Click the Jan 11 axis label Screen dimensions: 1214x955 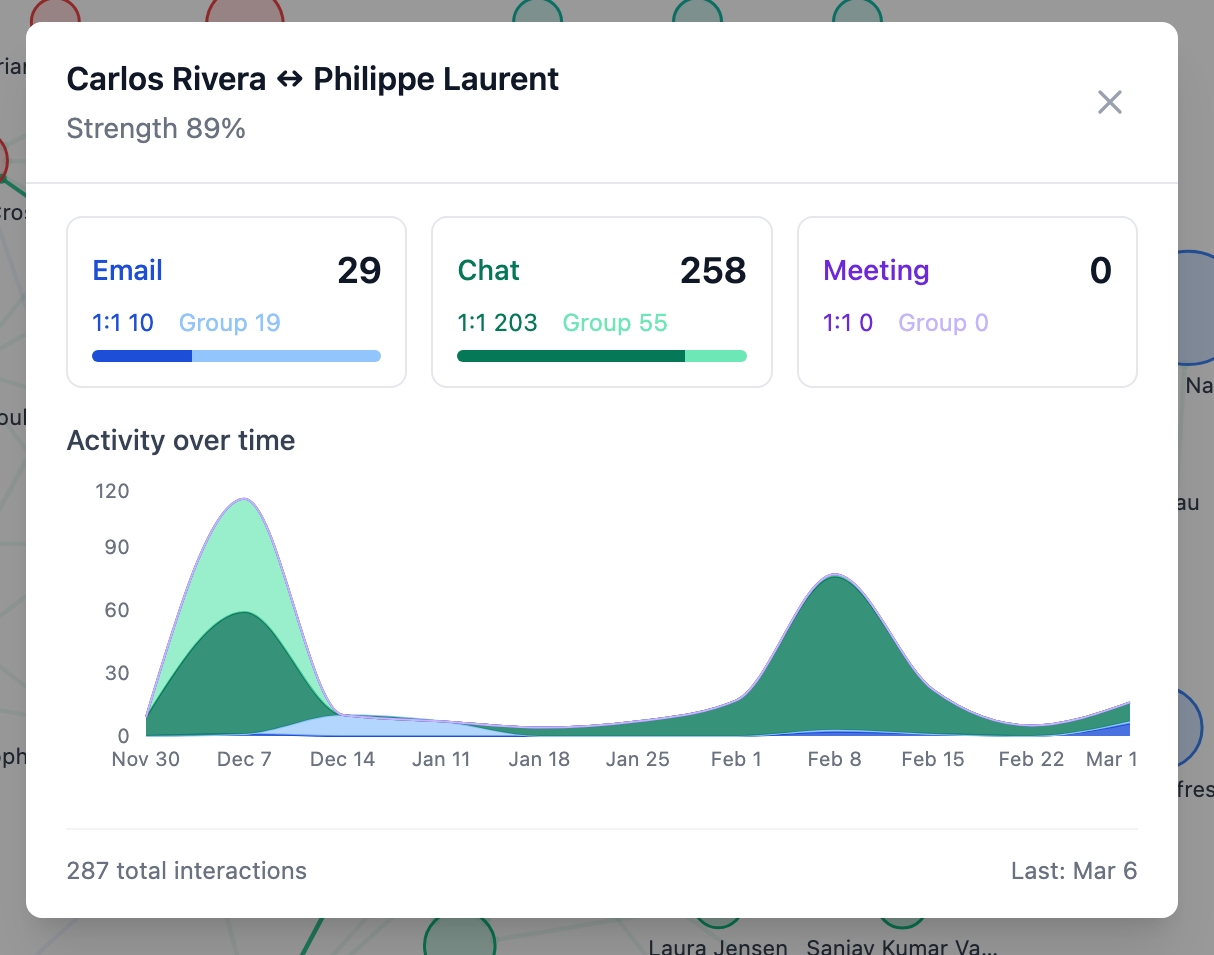441,759
